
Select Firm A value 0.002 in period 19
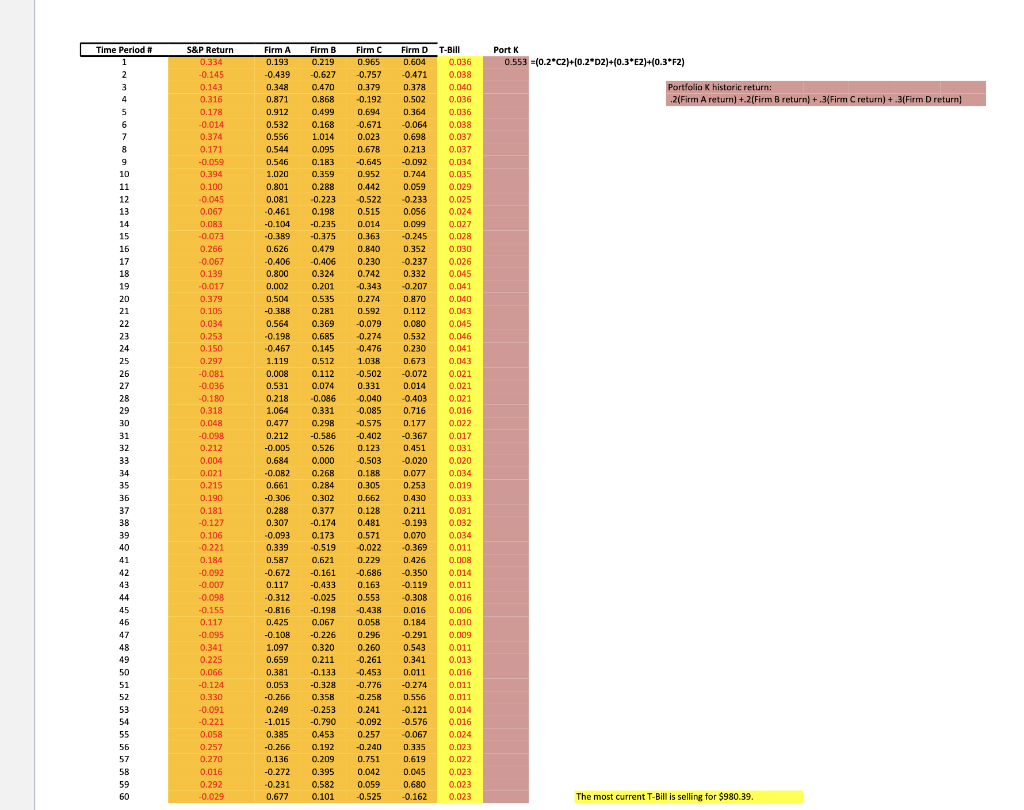click(277, 286)
